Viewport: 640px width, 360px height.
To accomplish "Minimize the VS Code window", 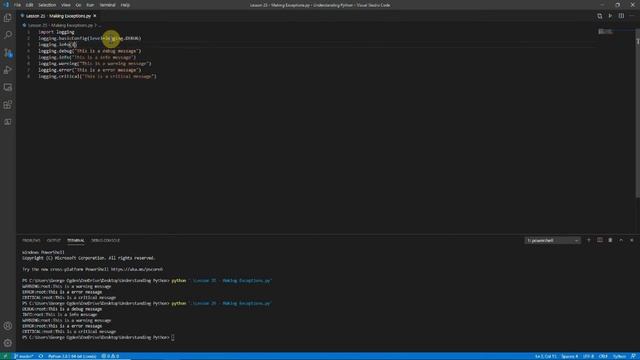I will 602,5.
